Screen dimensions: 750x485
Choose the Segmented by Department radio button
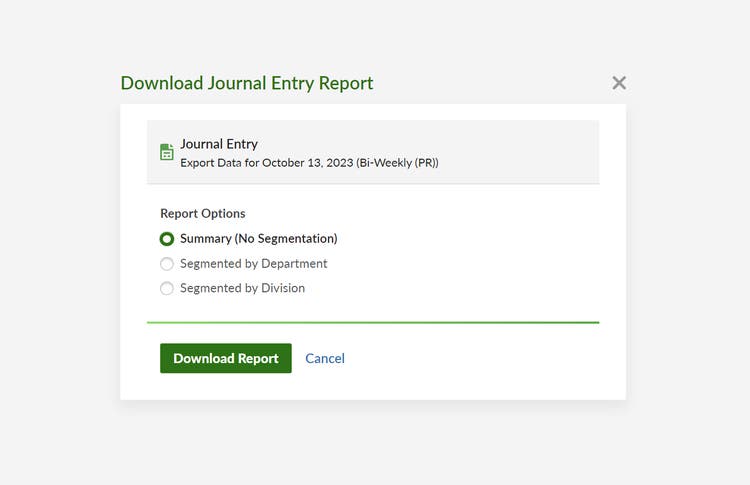coord(167,264)
